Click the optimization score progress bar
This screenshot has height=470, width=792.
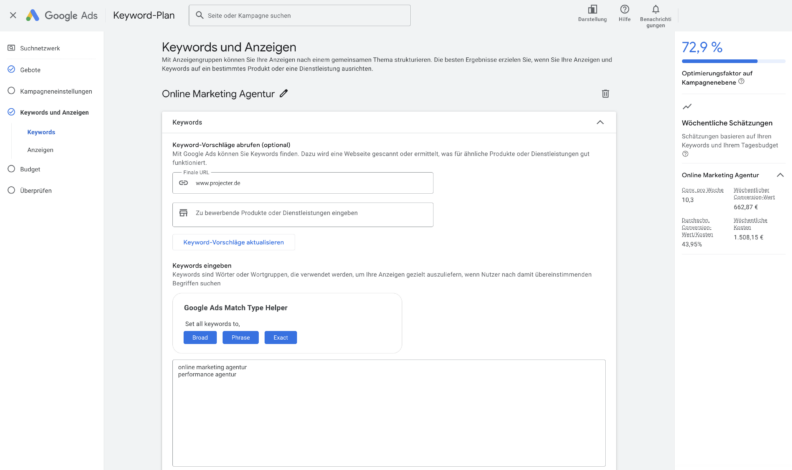[733, 61]
